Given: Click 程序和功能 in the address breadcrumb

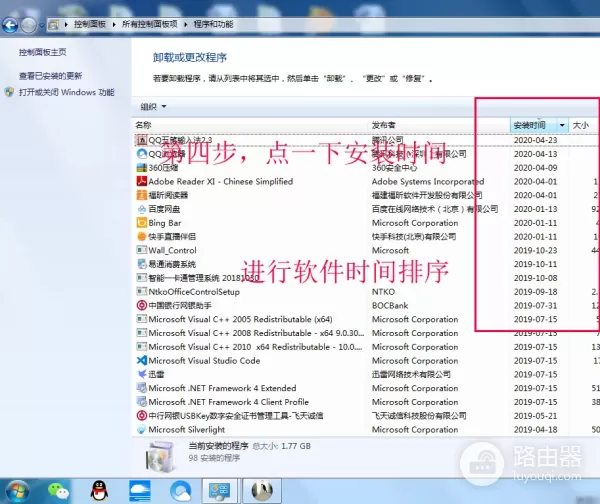Looking at the screenshot, I should click(213, 24).
